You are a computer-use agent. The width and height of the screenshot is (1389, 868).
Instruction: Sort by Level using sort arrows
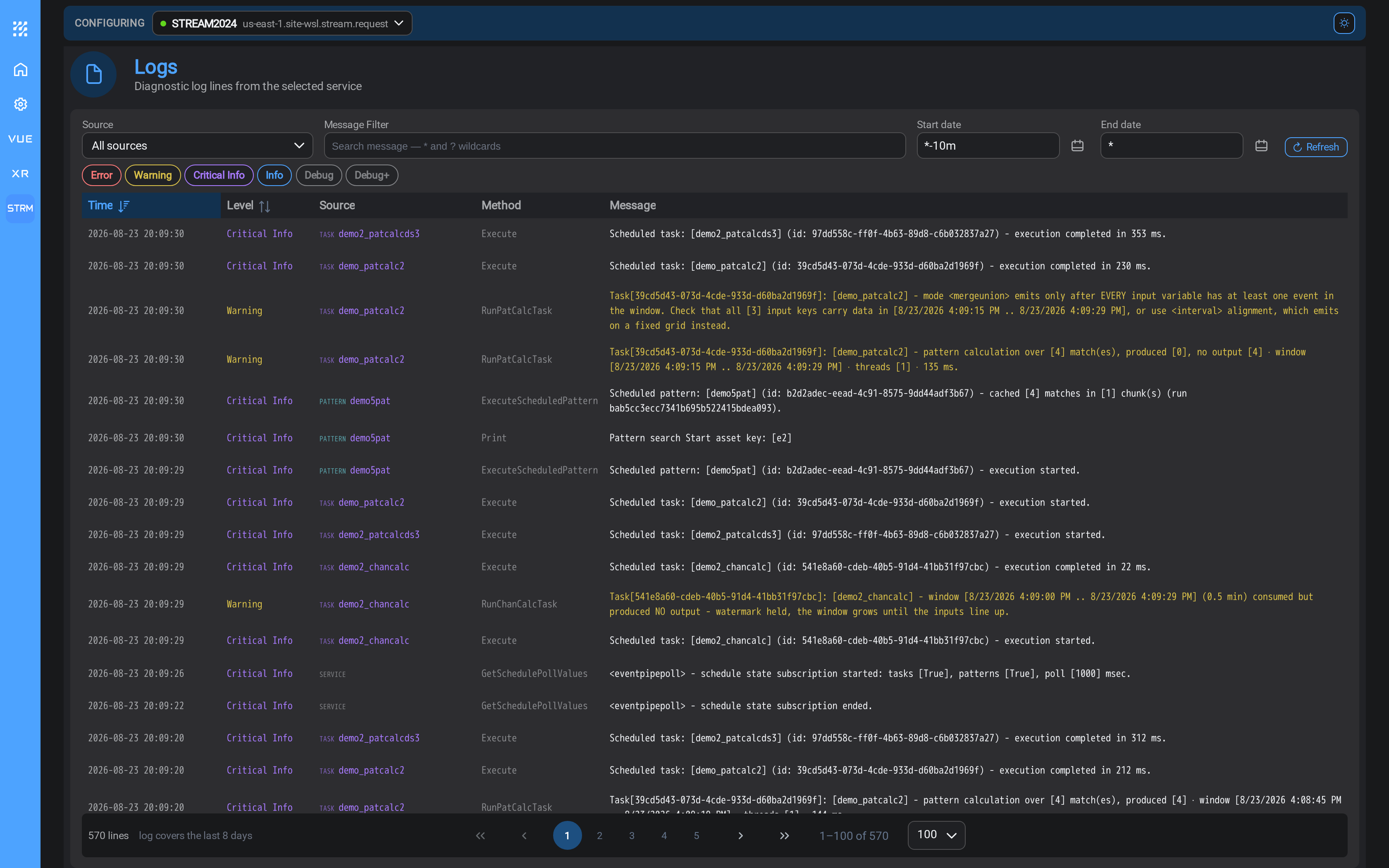tap(265, 206)
